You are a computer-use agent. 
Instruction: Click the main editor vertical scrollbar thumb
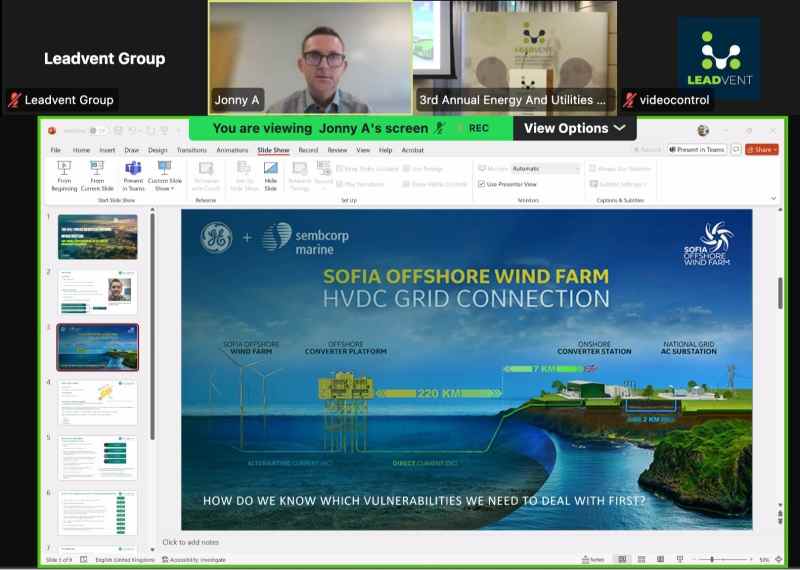[780, 293]
